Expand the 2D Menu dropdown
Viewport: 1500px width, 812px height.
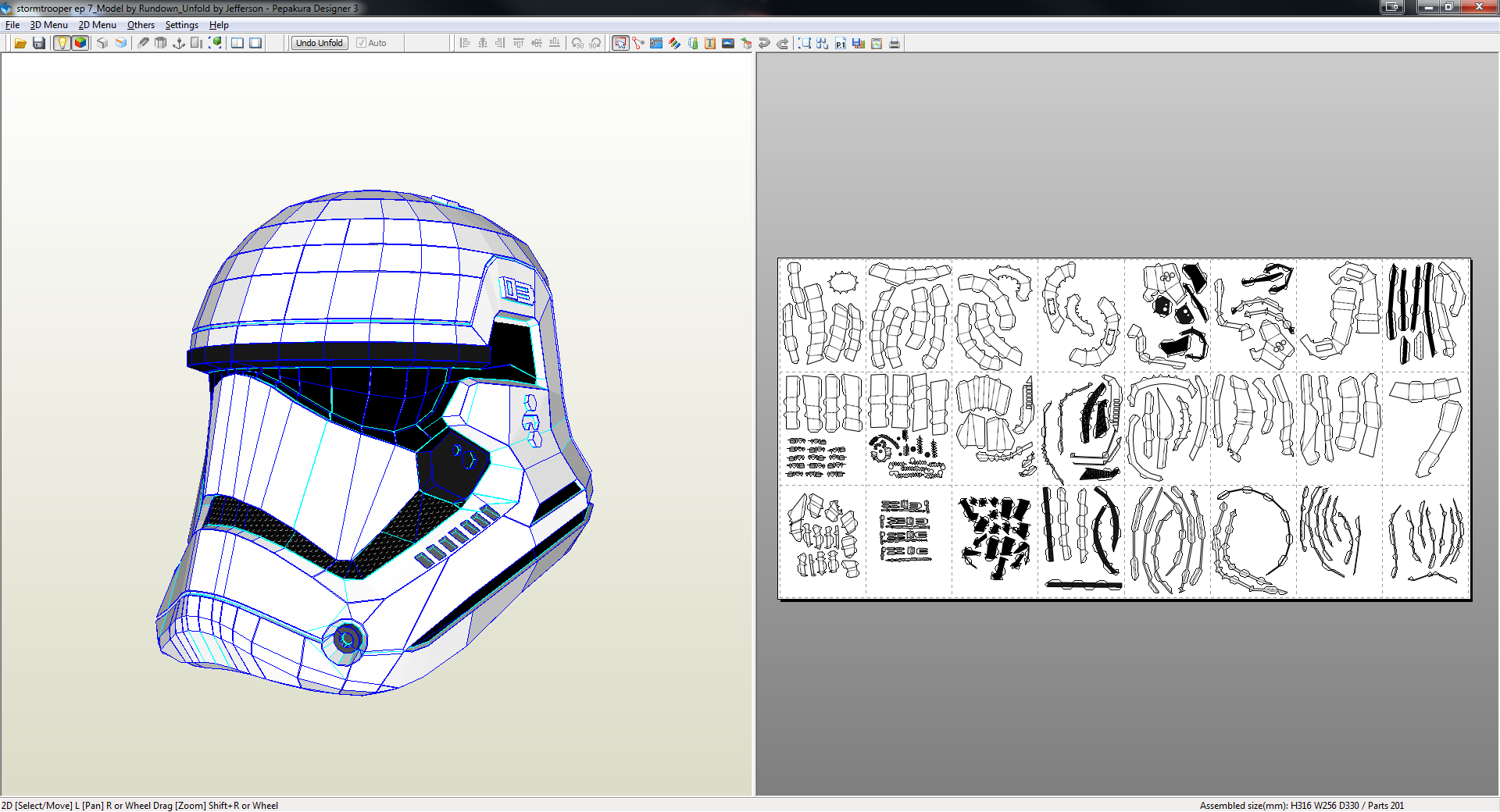point(97,25)
